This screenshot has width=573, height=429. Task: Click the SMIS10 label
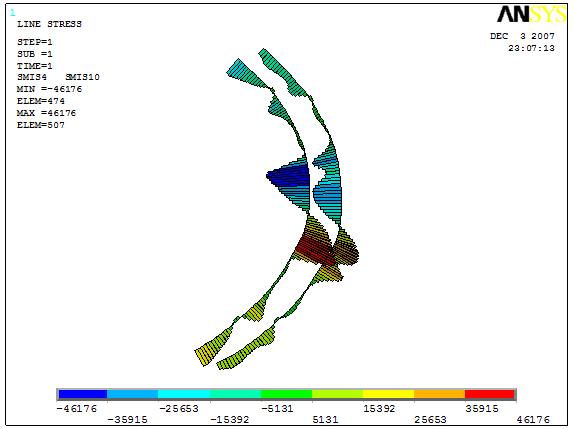pos(82,77)
